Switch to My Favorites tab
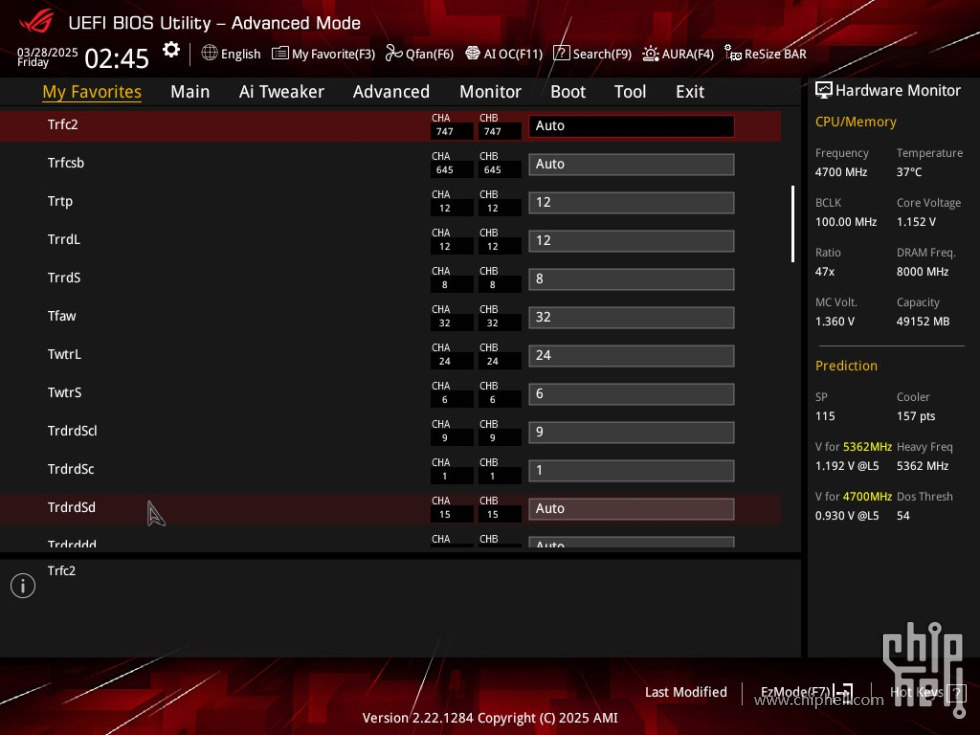Image resolution: width=980 pixels, height=735 pixels. coord(92,92)
